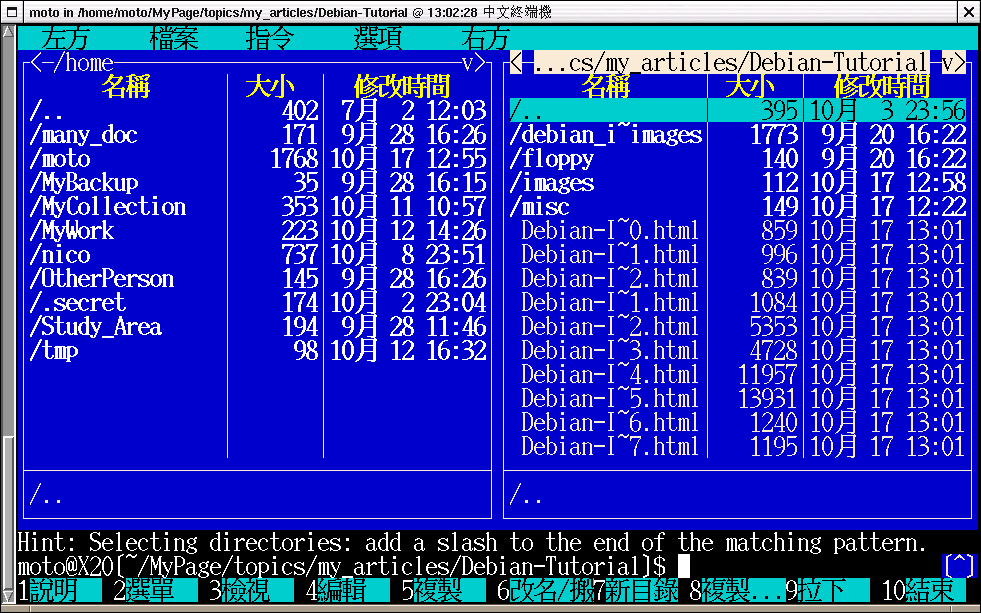This screenshot has width=981, height=613.
Task: Select the /nico directory
Action: click(x=258, y=255)
